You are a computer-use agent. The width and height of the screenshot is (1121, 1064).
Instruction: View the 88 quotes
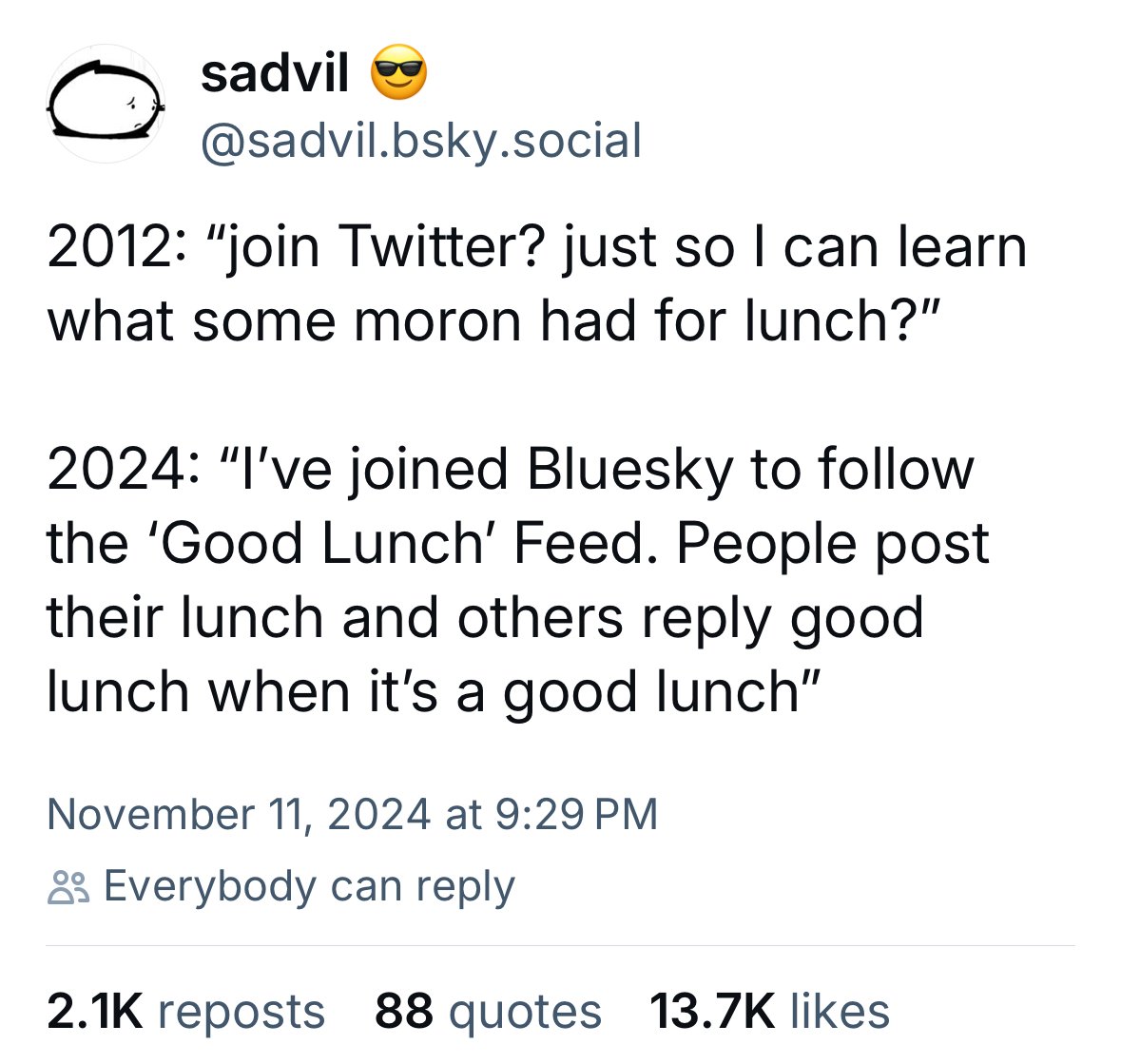(488, 1011)
